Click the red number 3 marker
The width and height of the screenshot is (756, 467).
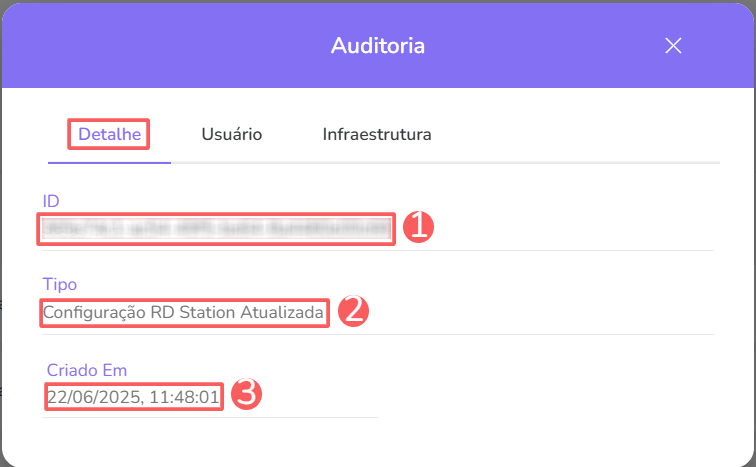pos(246,395)
